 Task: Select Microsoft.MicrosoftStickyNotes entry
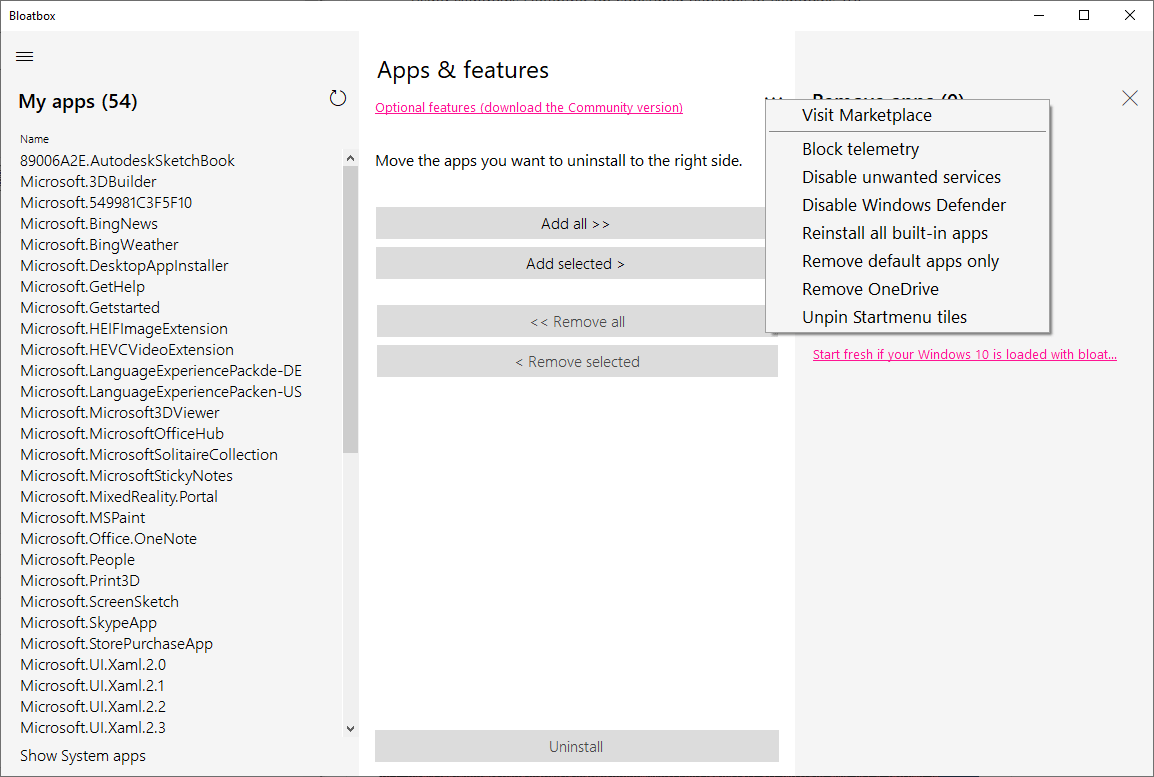pos(127,475)
